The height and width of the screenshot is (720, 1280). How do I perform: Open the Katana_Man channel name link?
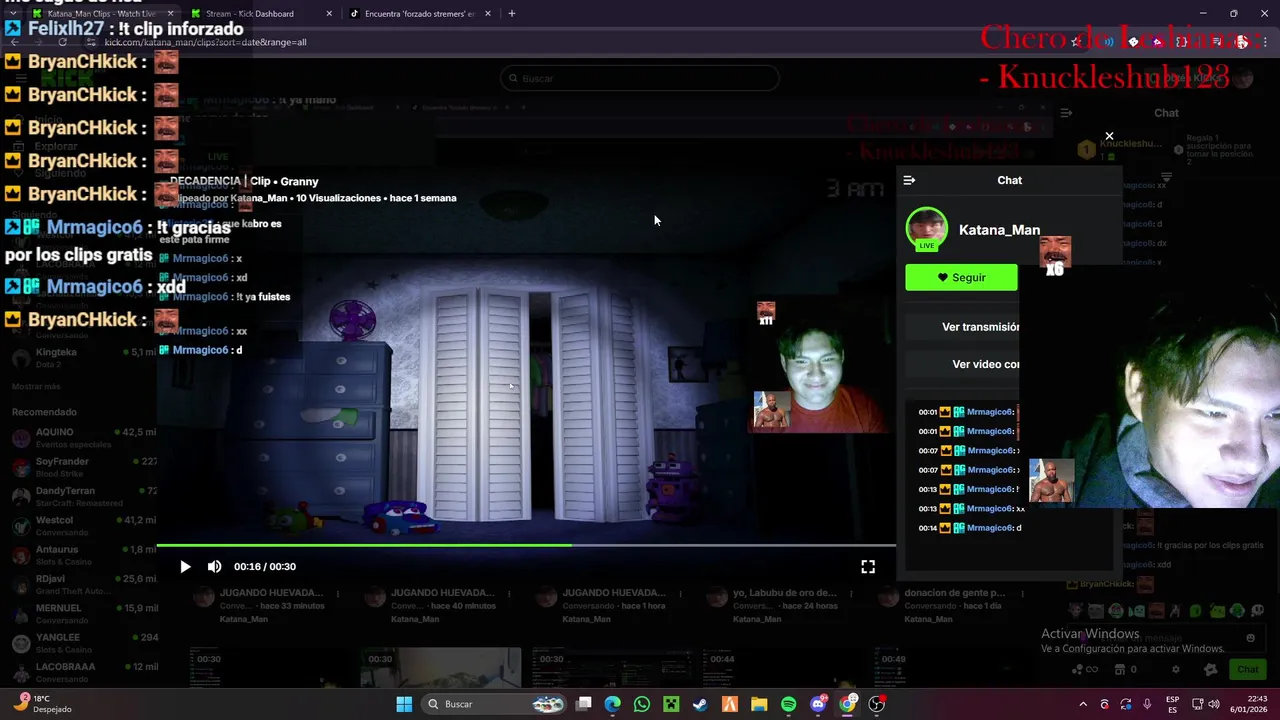click(999, 230)
